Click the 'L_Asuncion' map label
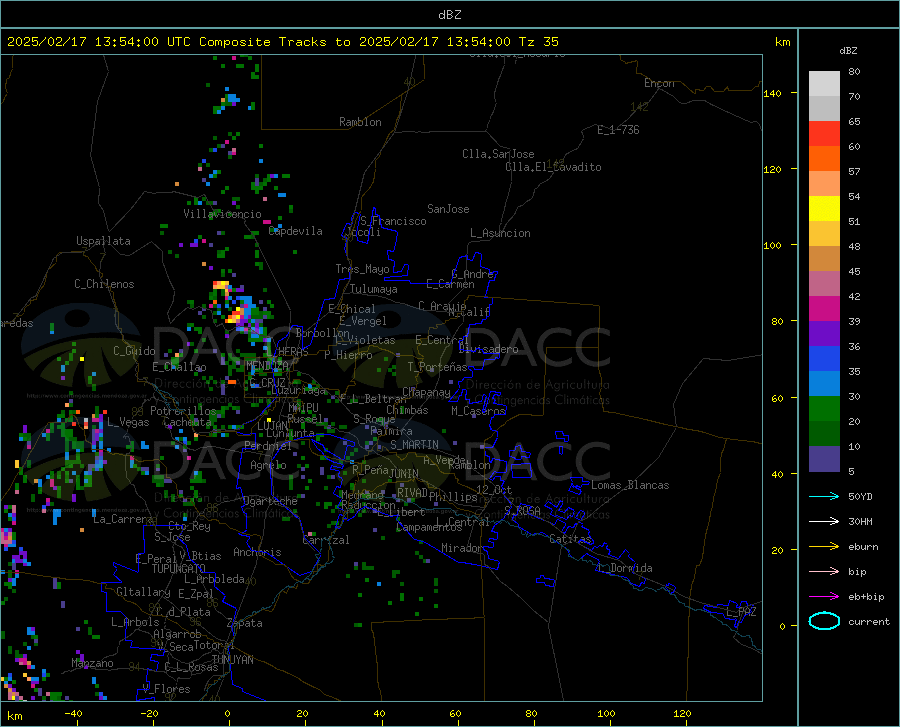900x727 pixels. [x=500, y=233]
